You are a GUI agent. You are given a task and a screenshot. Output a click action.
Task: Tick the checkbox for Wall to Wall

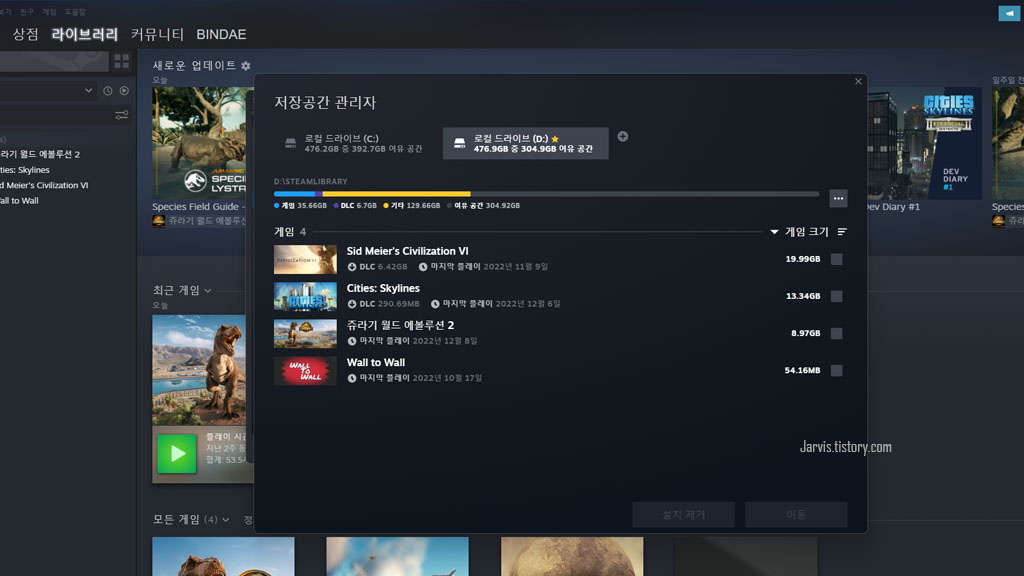click(x=836, y=370)
